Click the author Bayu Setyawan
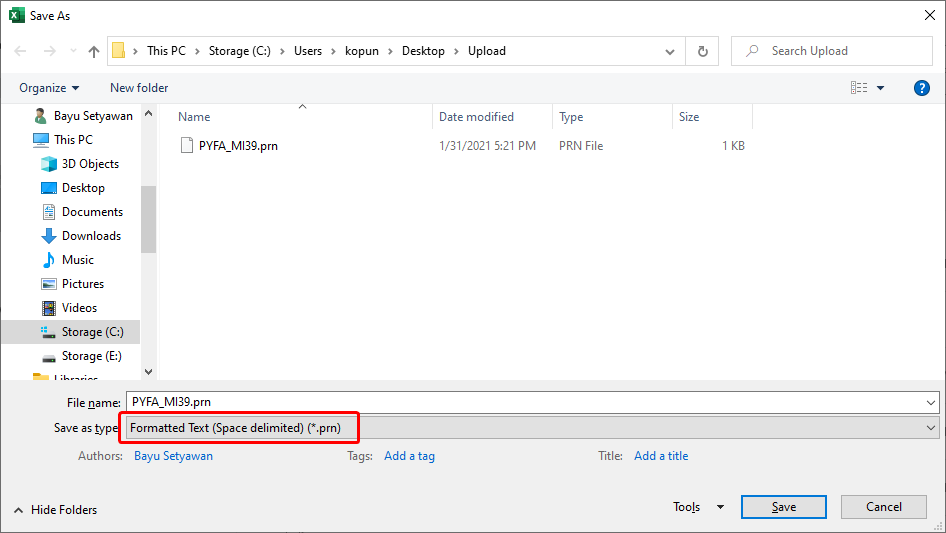The image size is (946, 533). click(x=173, y=456)
